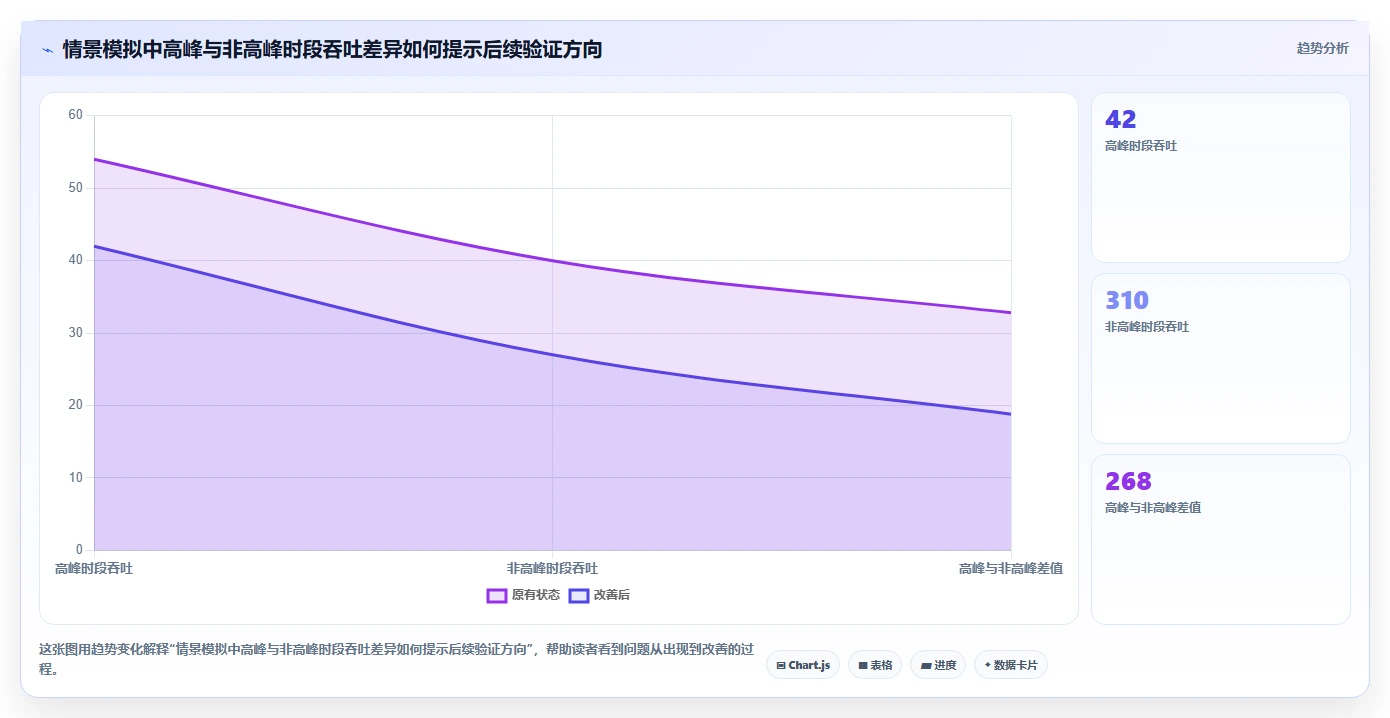Click the description paragraph below chart

(x=395, y=659)
